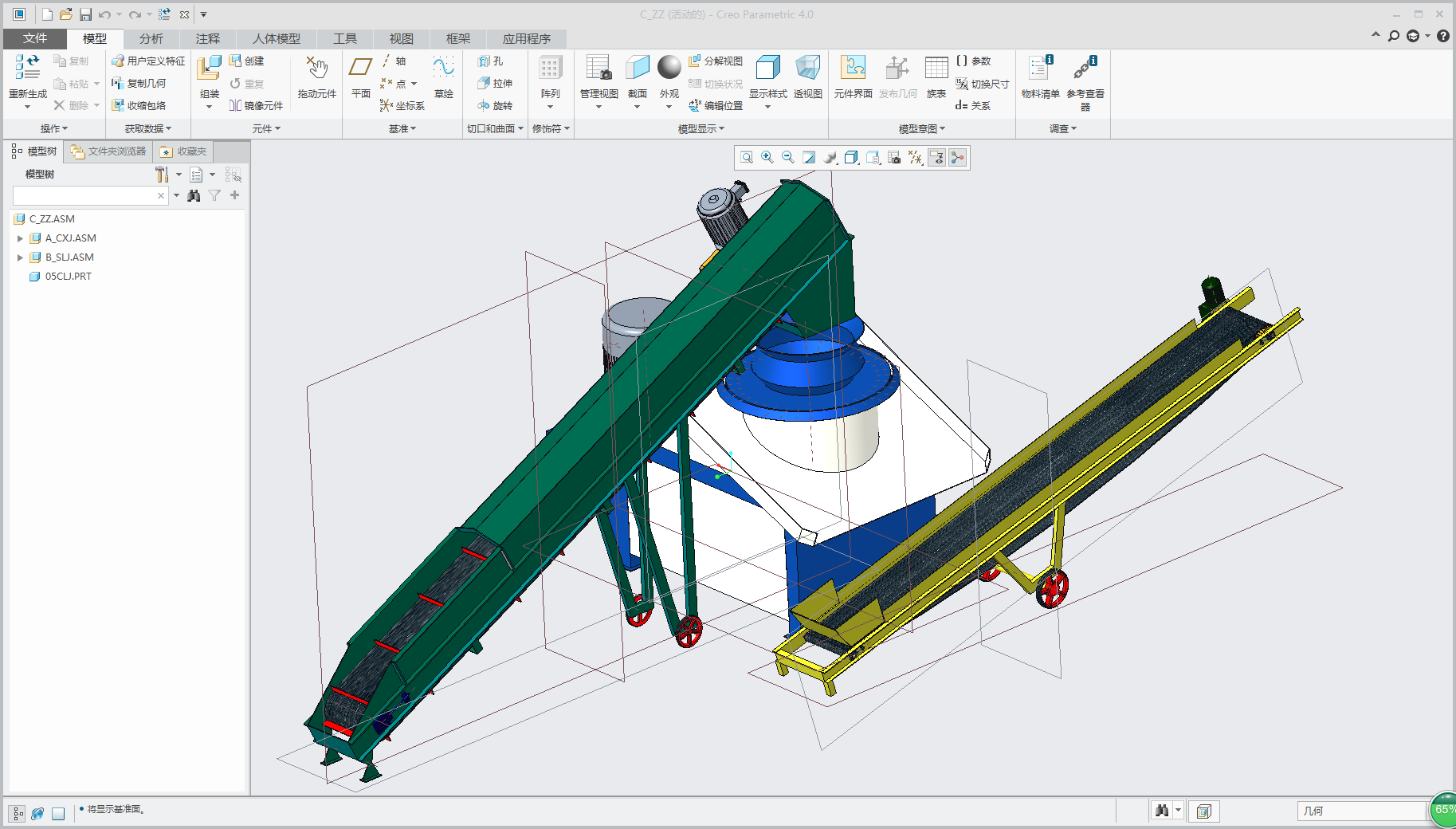Click the model tree search field
1456x829 pixels.
click(x=84, y=196)
